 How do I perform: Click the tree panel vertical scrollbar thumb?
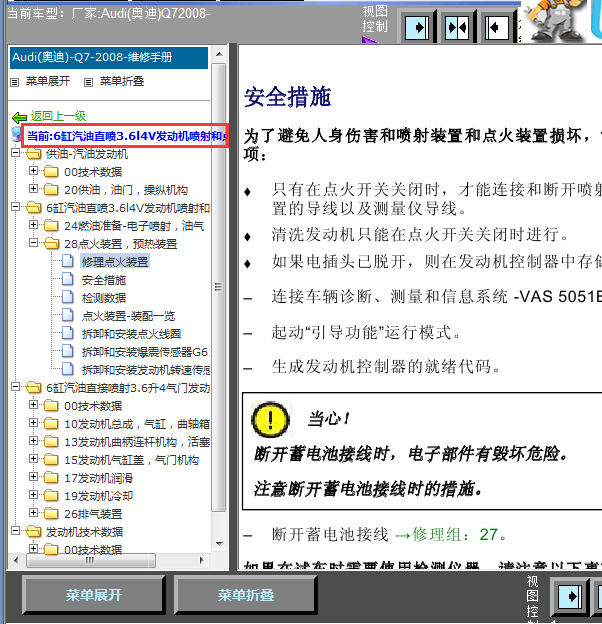coord(218,287)
